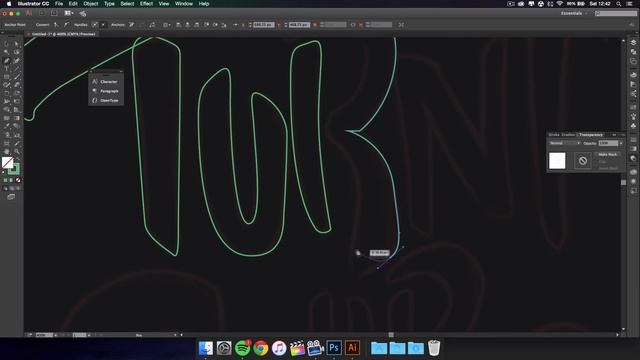Set paint to None red-slash button
The height and width of the screenshot is (360, 640).
coord(18,180)
